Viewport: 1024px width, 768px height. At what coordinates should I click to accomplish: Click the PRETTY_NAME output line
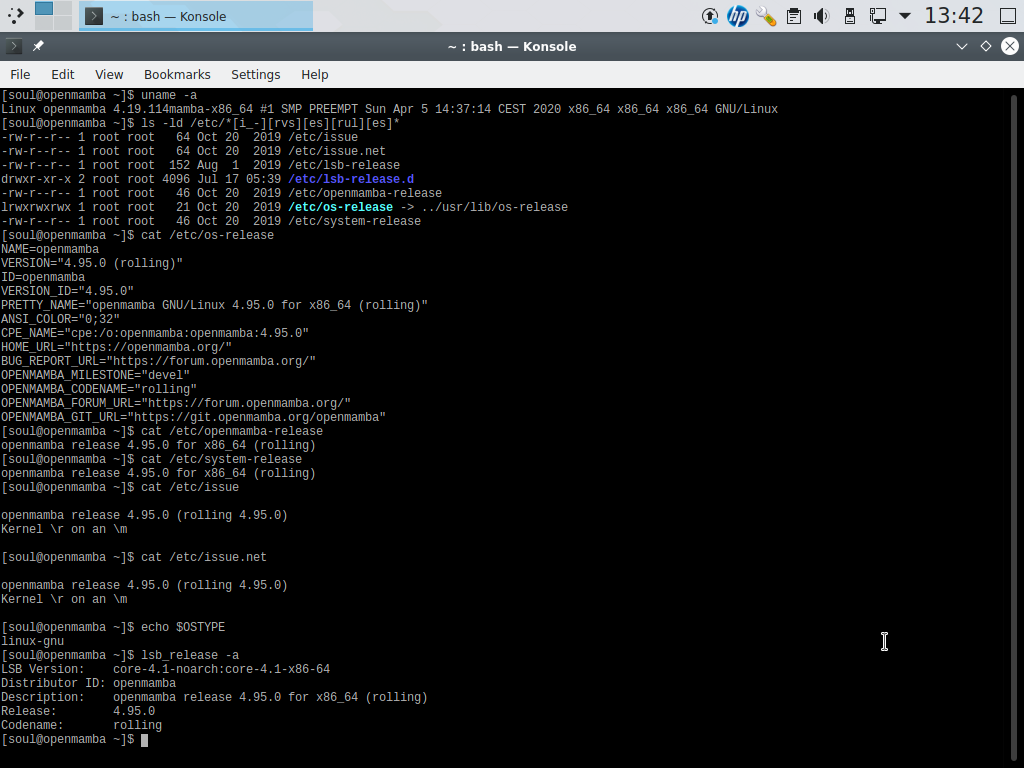(x=214, y=305)
